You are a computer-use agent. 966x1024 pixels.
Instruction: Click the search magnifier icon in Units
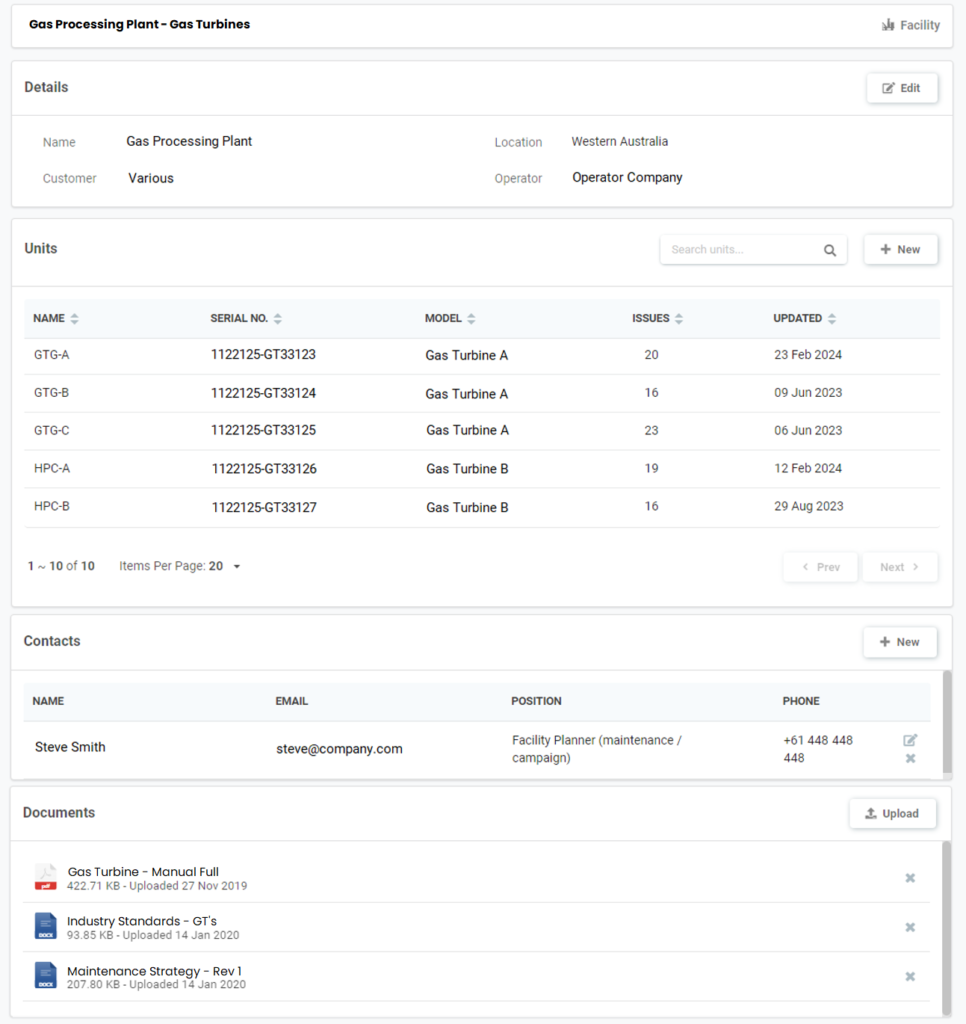pos(829,250)
